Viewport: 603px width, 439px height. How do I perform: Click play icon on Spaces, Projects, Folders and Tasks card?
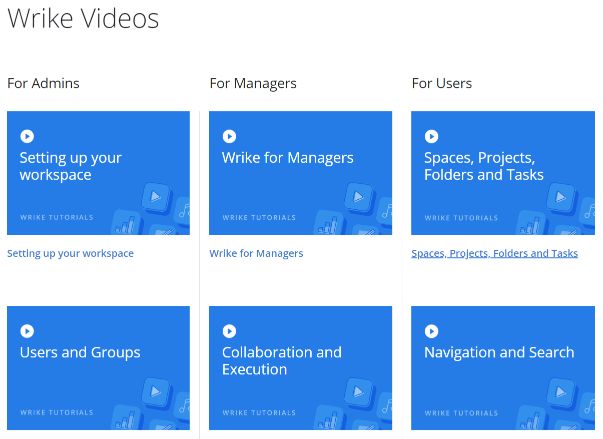[x=431, y=136]
